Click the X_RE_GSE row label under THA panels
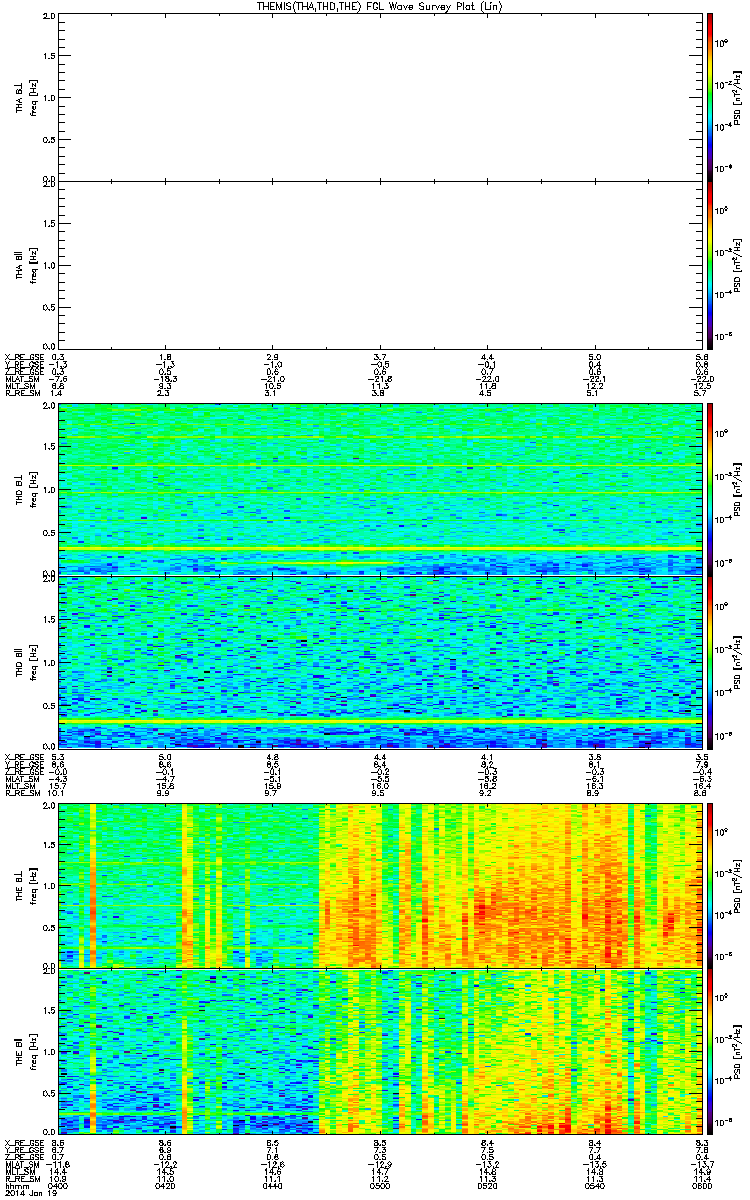Screen dimensions: 750x1200 pos(22,356)
